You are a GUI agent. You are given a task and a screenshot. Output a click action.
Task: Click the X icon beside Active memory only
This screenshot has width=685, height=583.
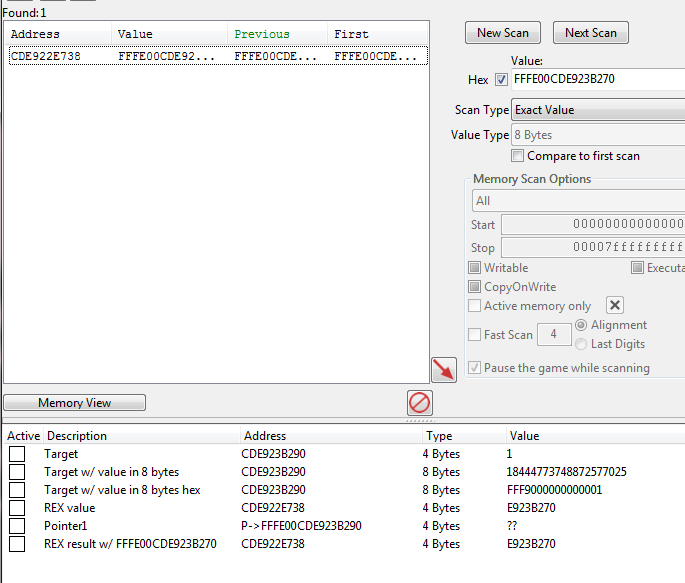pos(616,306)
